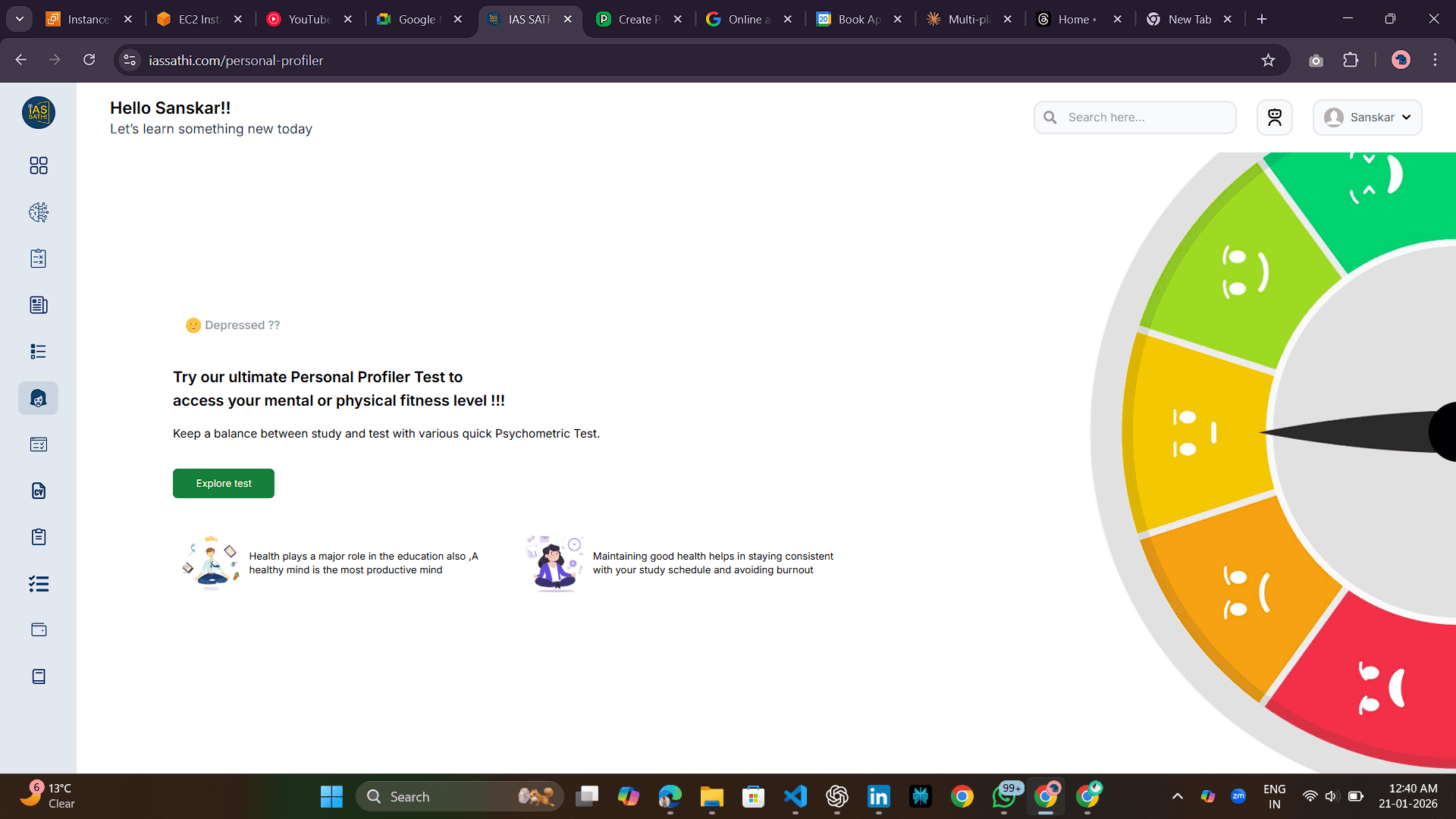Open the tab search dropdown arrow
The image size is (1456, 819).
click(20, 19)
